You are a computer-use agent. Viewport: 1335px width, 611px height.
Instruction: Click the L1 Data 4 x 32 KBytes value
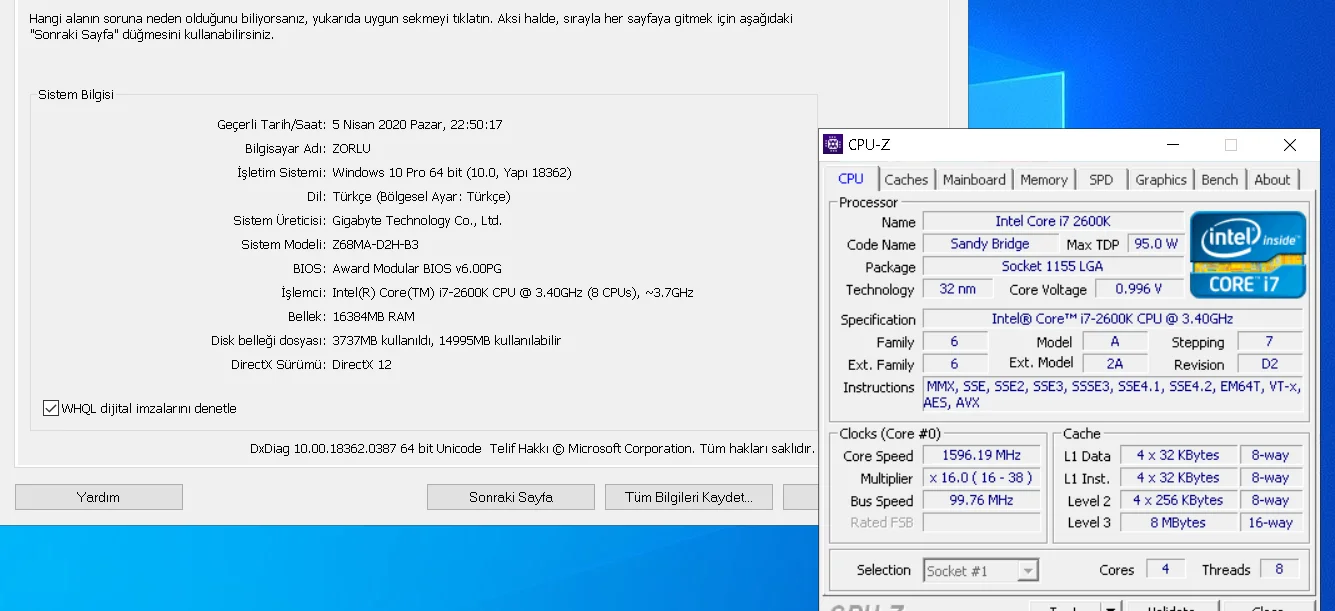click(1178, 456)
